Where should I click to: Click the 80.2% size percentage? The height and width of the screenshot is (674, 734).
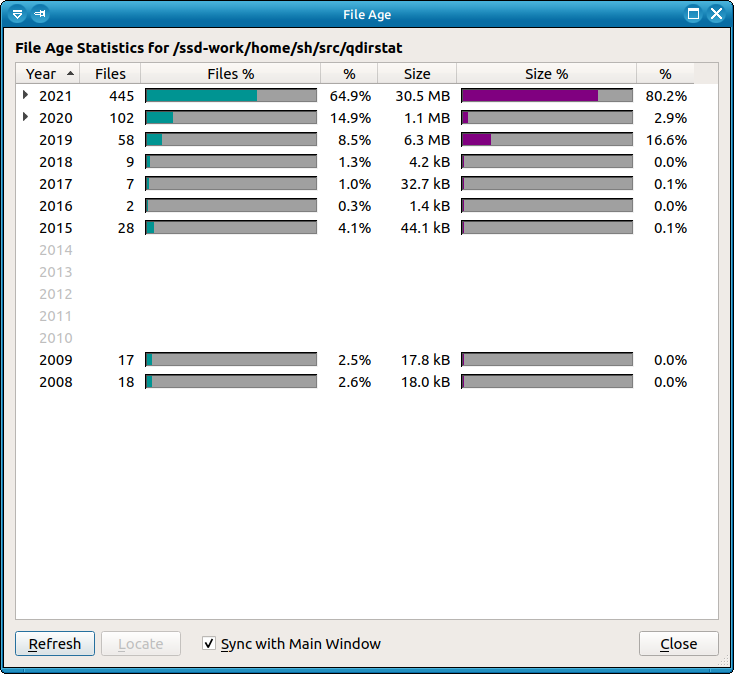666,96
